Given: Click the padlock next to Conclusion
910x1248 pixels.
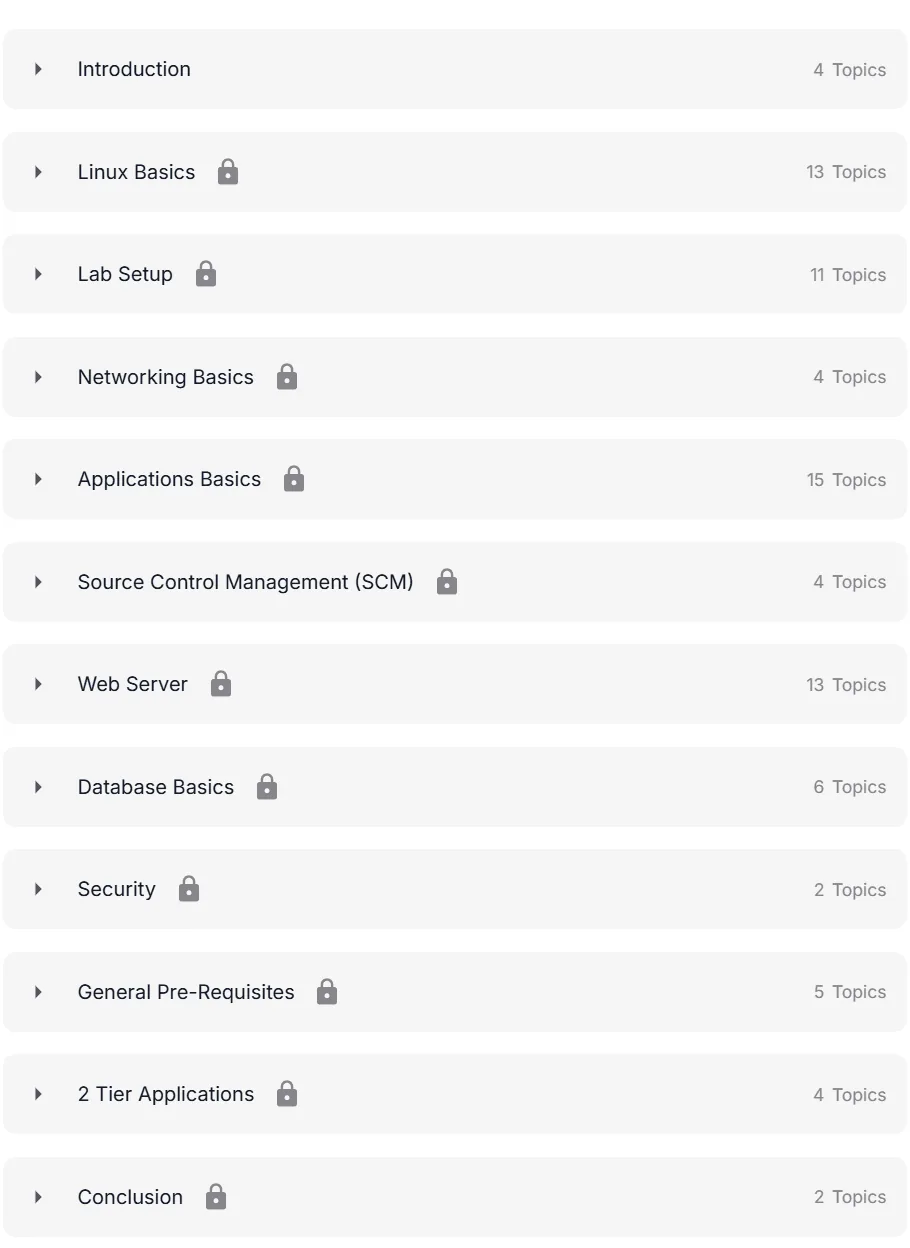Looking at the screenshot, I should [216, 1197].
